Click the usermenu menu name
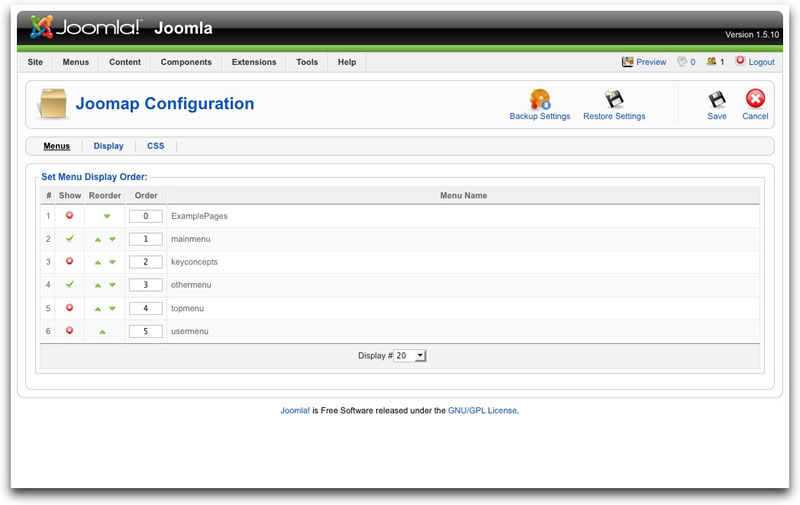This screenshot has height=505, width=800. click(x=189, y=332)
